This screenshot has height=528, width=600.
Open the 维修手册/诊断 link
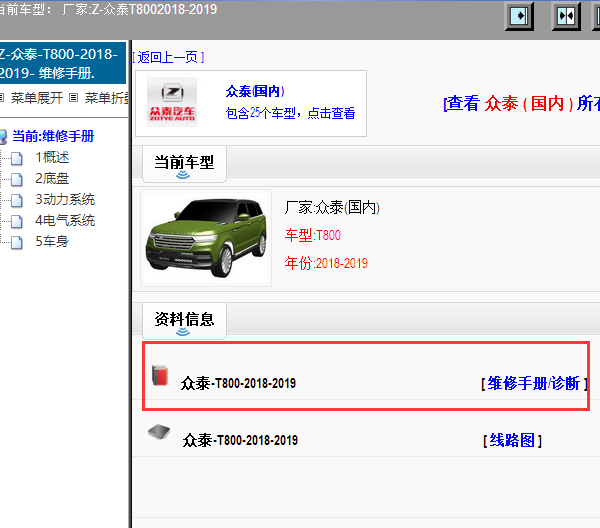(x=534, y=383)
